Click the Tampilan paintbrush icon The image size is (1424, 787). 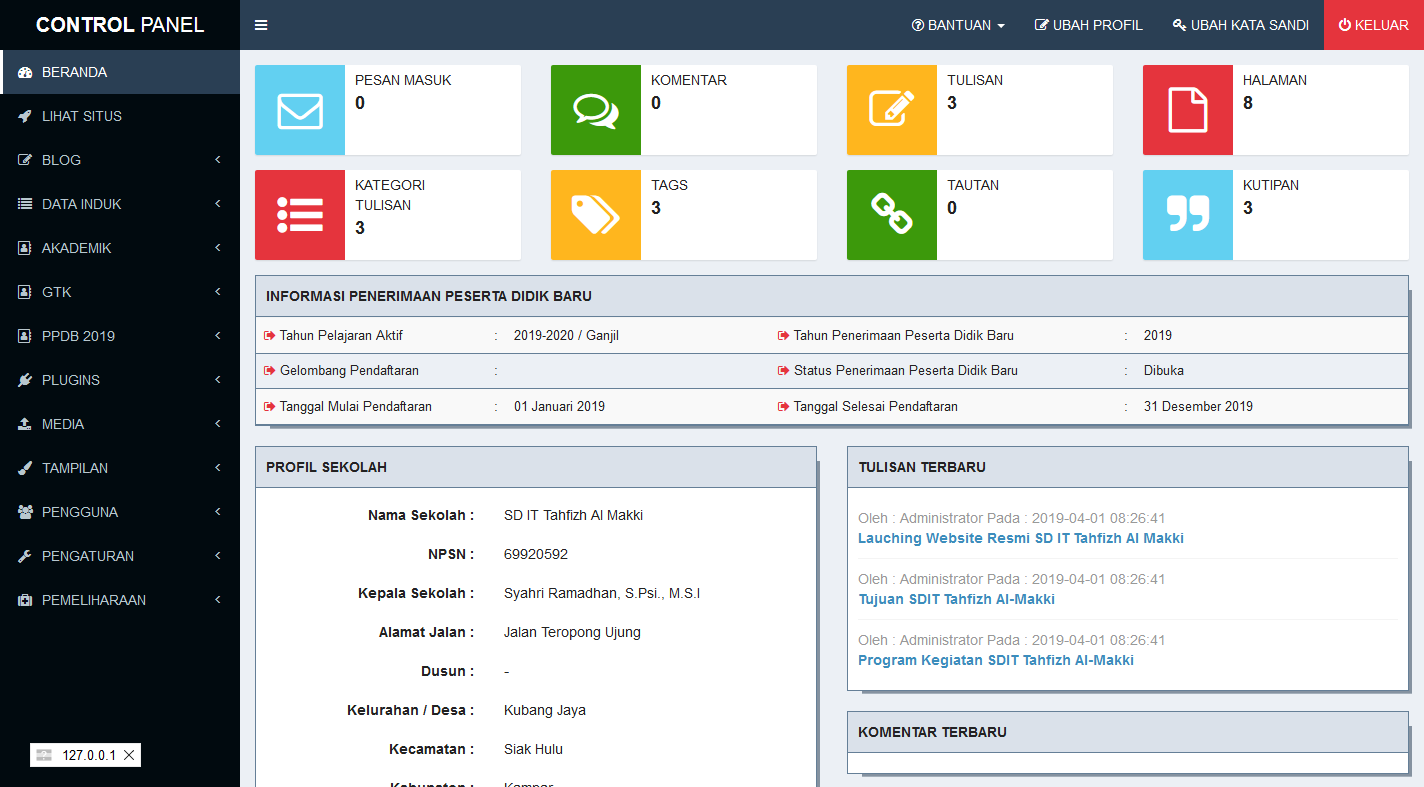[25, 468]
